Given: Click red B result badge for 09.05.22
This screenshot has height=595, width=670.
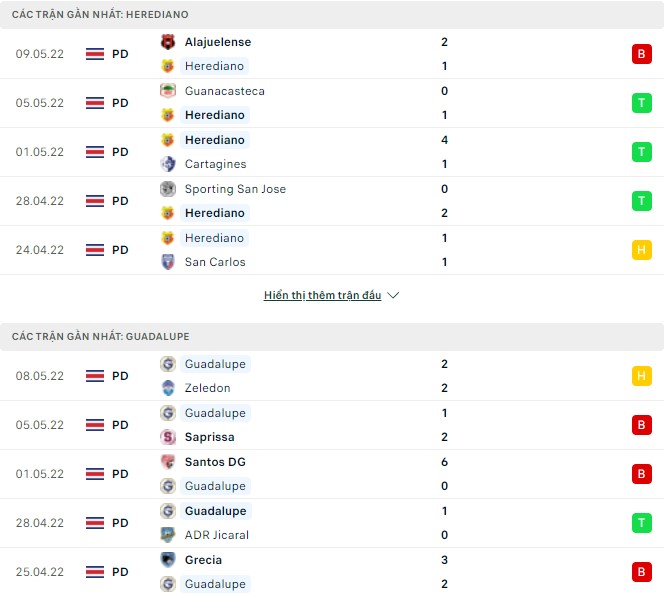Looking at the screenshot, I should coord(640,54).
